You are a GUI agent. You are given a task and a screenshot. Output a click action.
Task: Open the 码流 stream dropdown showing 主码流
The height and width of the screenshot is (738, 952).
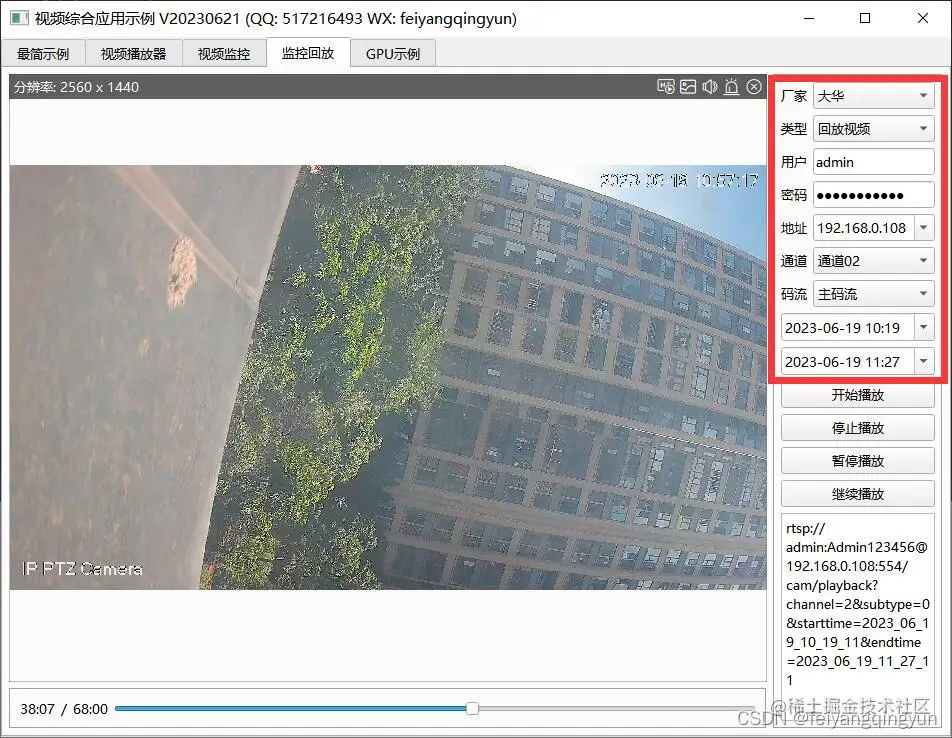pos(873,294)
